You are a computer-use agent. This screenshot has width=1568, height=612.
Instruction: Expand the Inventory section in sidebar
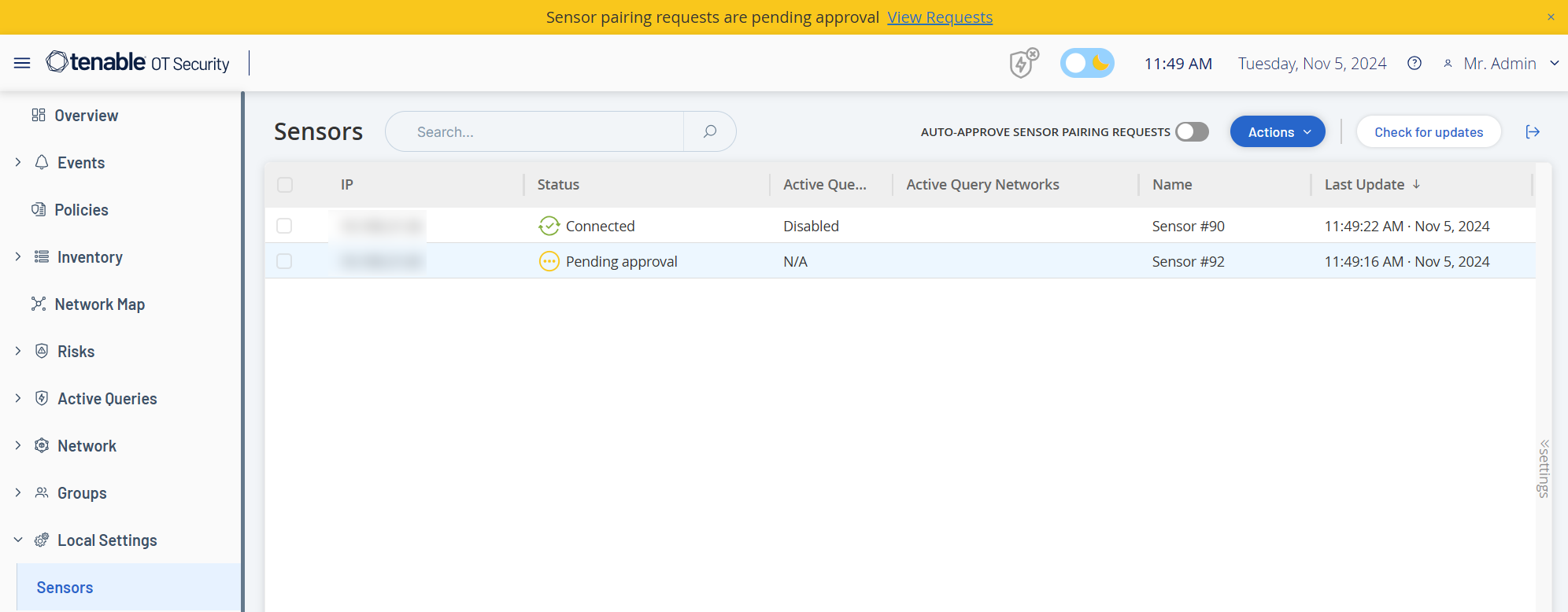click(18, 257)
